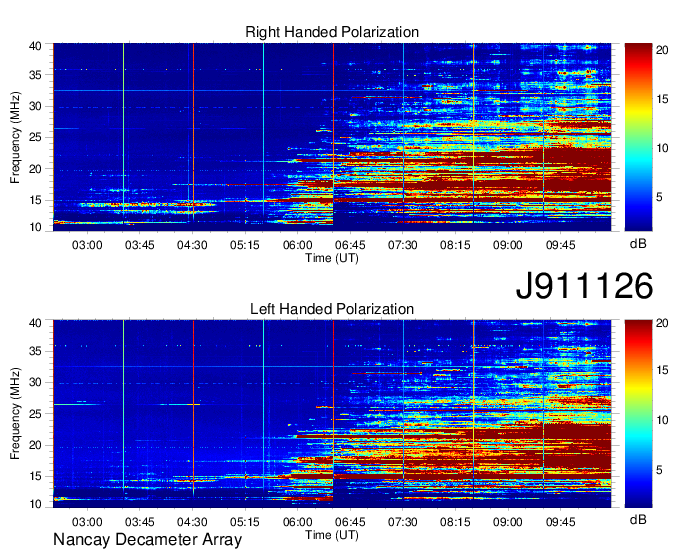Click the "10" frequency tick of Left Handed plot
Screen dimensions: 680x552
tap(36, 504)
